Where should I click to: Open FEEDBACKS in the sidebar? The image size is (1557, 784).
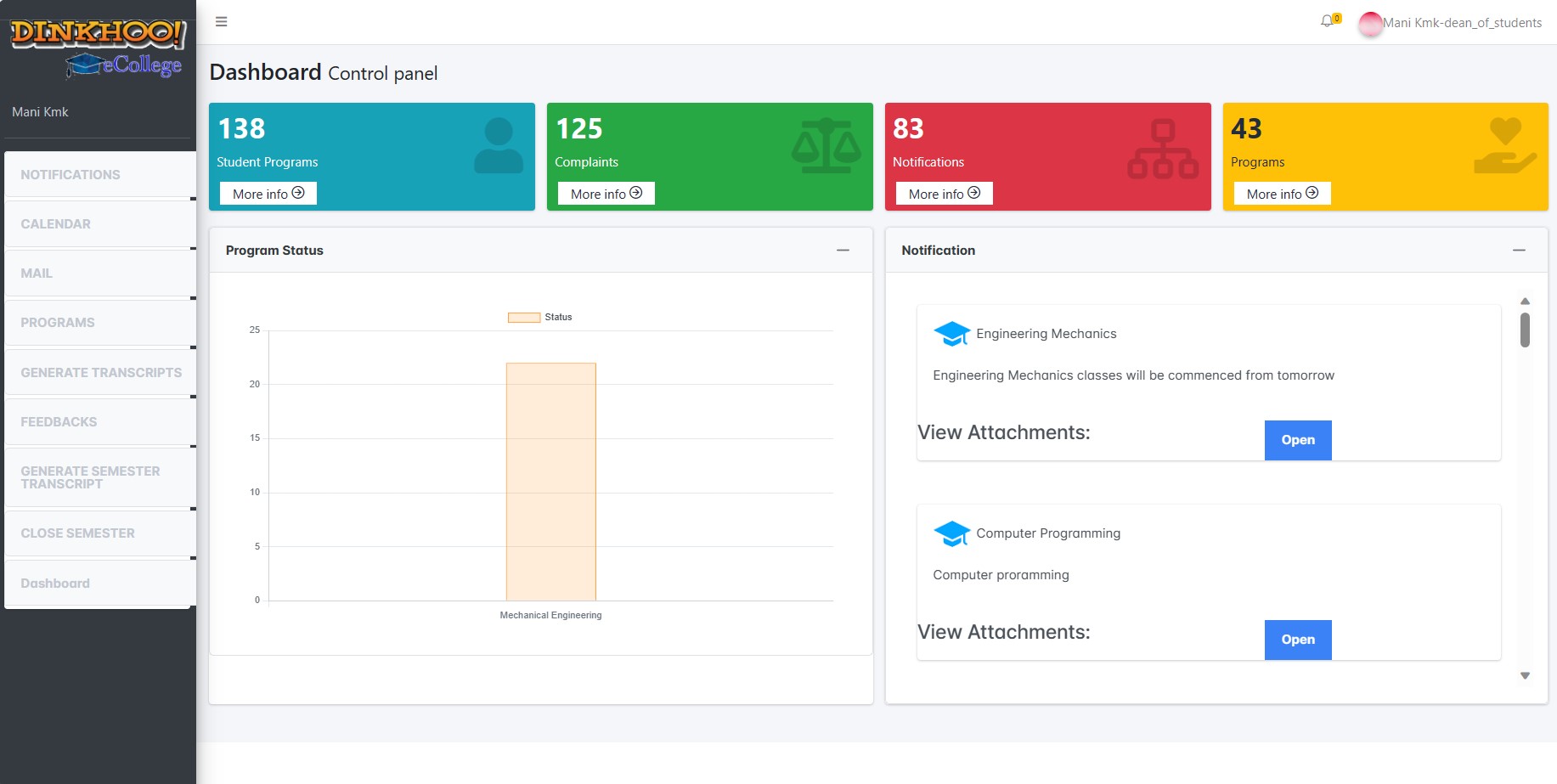click(x=100, y=422)
